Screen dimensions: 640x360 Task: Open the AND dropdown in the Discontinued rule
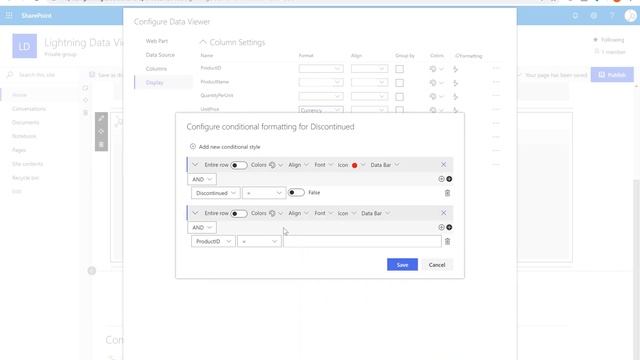[x=202, y=179]
